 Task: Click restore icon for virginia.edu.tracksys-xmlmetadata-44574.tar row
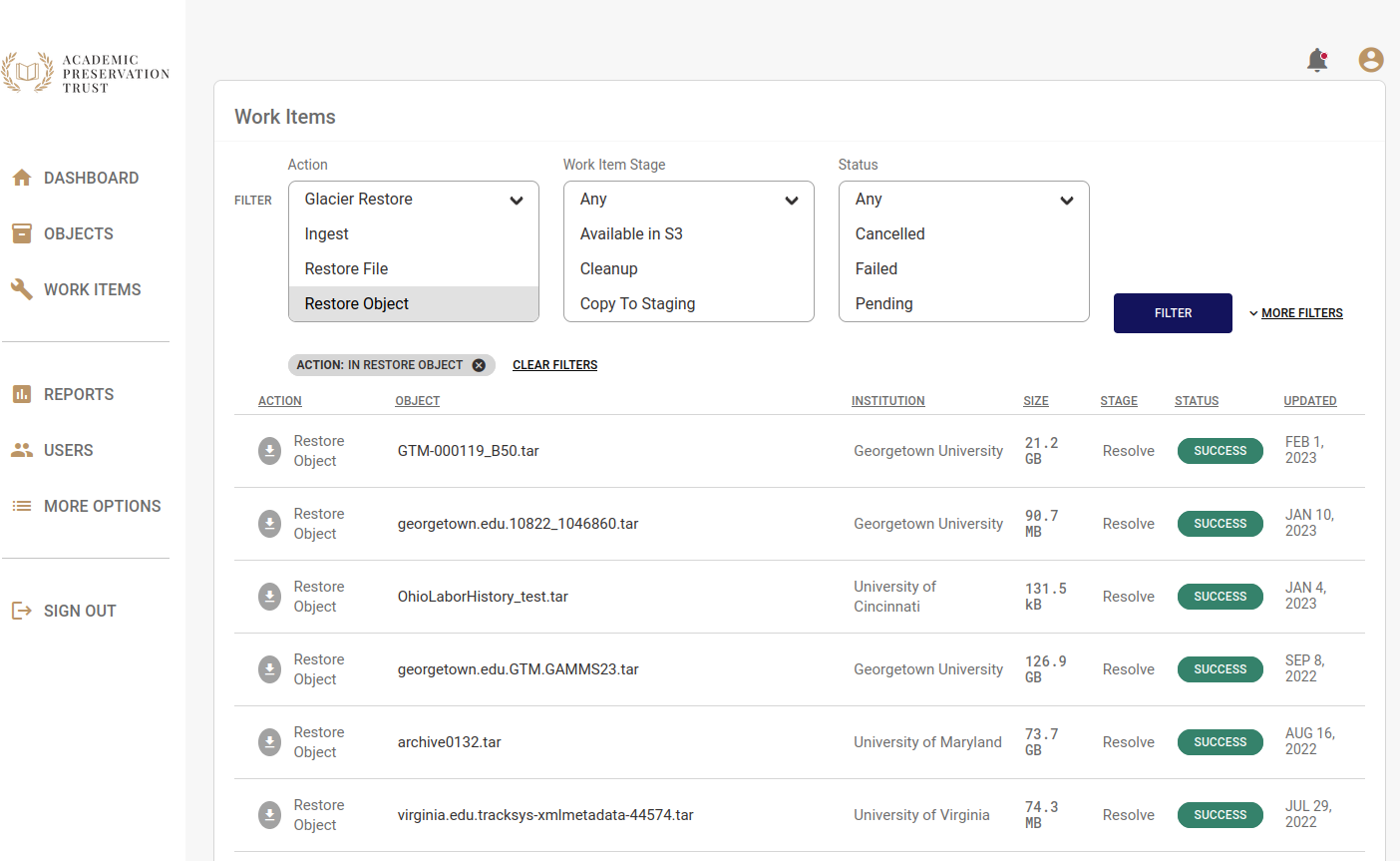270,815
